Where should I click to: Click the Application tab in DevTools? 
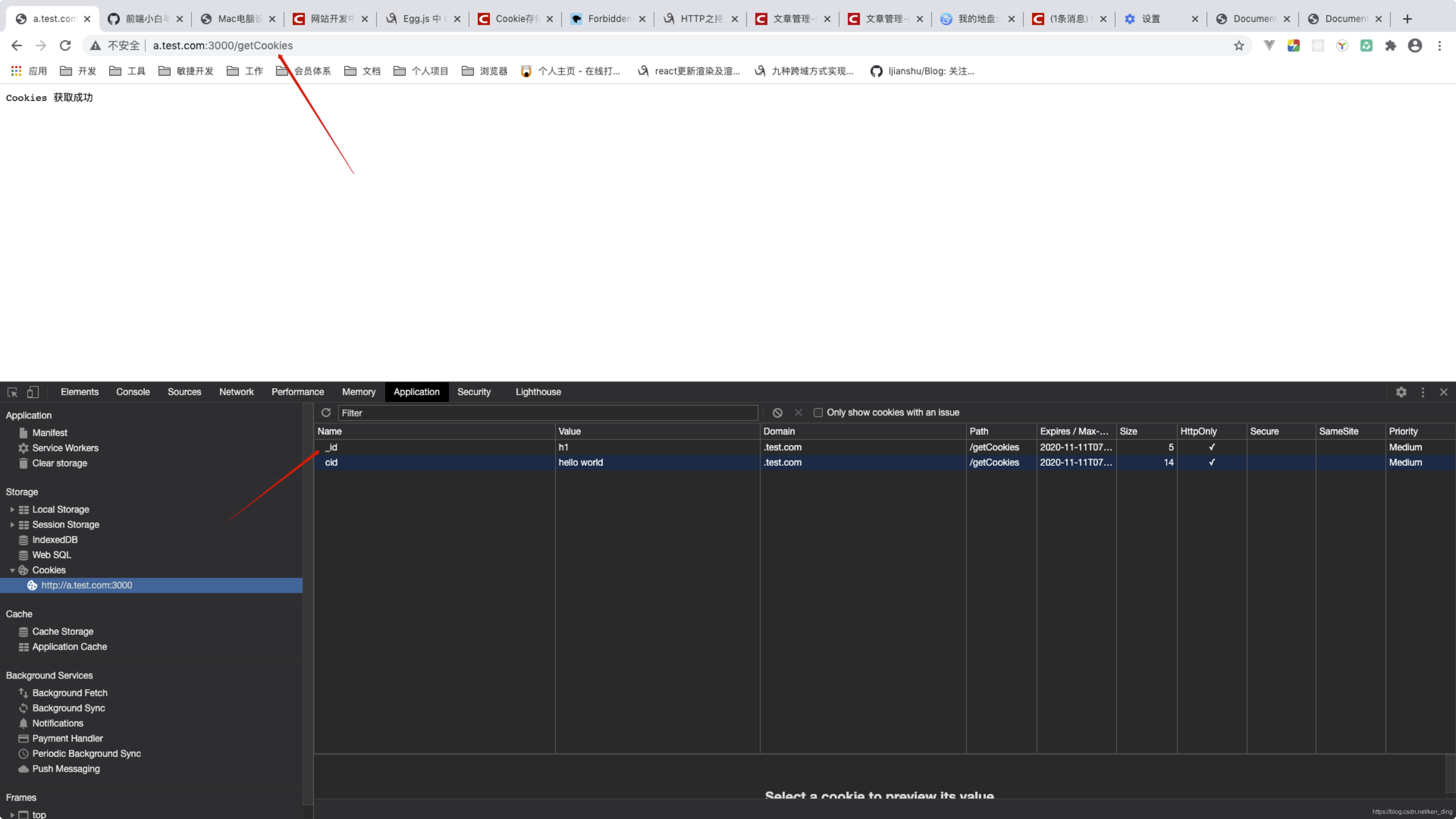tap(416, 391)
